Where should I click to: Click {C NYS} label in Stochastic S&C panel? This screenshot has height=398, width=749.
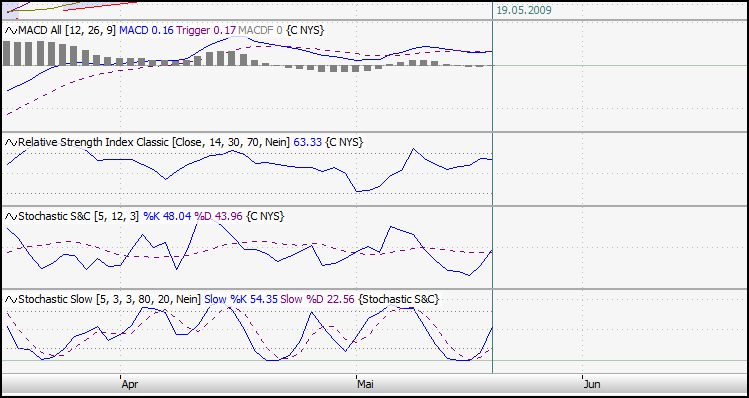266,217
